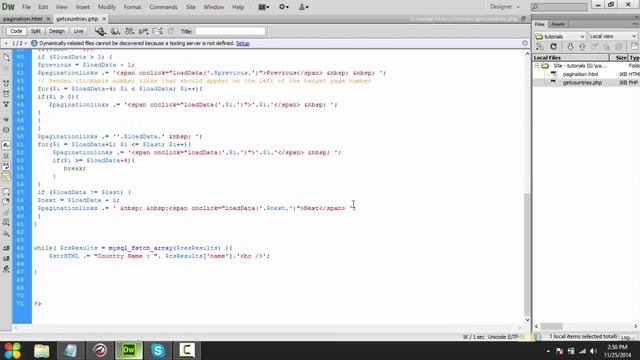Click the Files panel horizontal scrollbar thumb

[551, 326]
